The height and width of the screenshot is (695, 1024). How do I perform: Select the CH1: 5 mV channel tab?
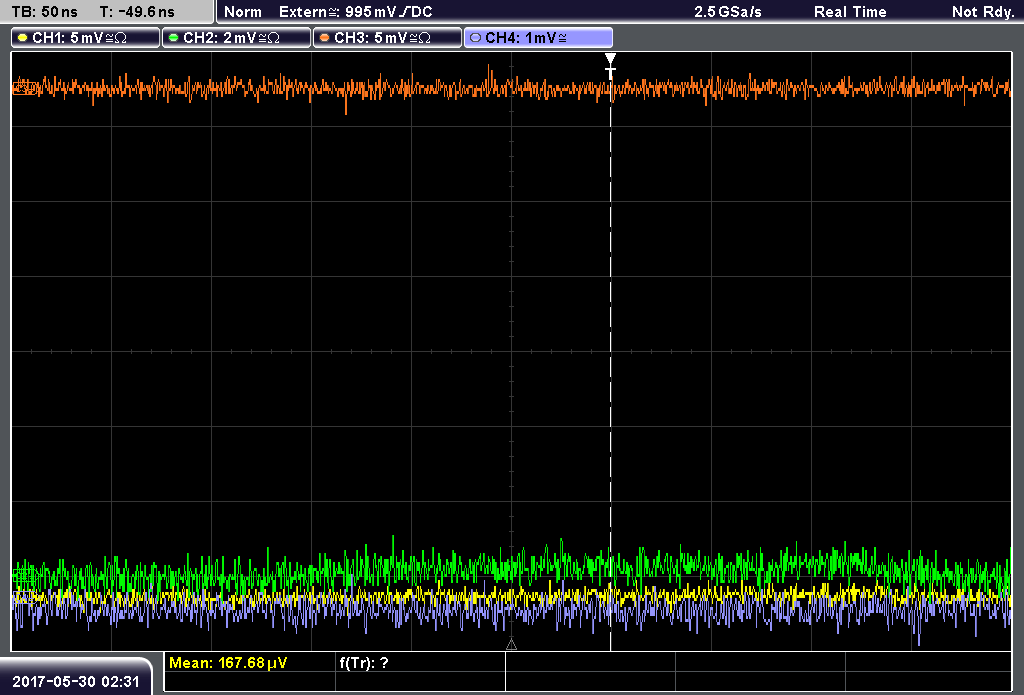tap(86, 38)
